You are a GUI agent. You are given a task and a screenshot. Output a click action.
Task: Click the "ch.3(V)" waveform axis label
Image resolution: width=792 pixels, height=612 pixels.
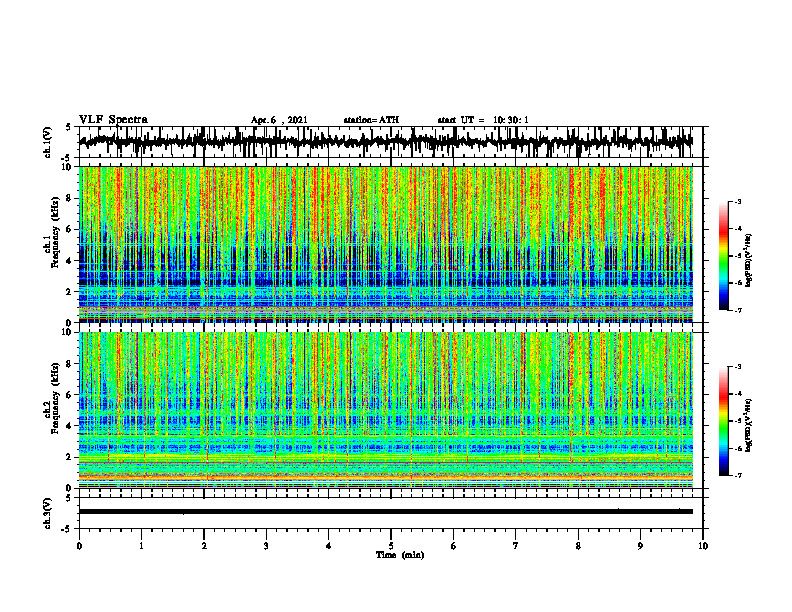(48, 513)
